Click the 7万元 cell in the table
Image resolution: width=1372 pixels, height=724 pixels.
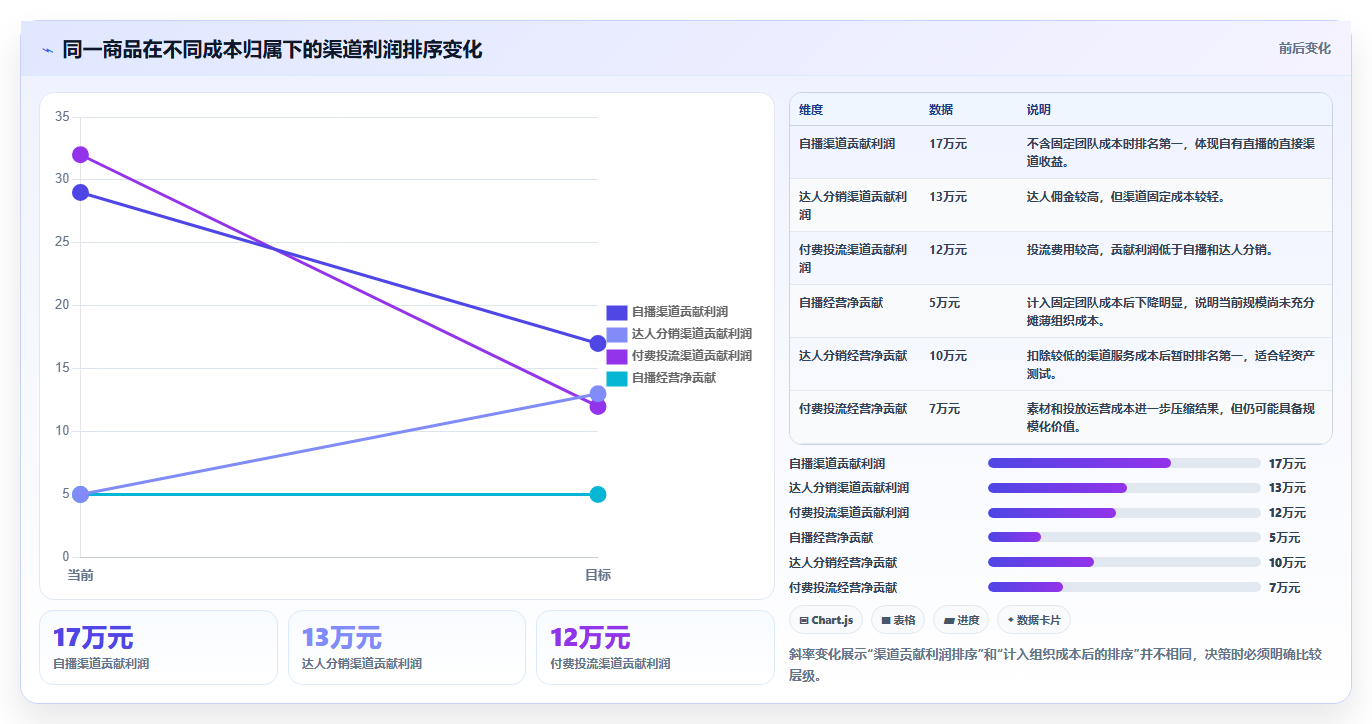click(945, 409)
